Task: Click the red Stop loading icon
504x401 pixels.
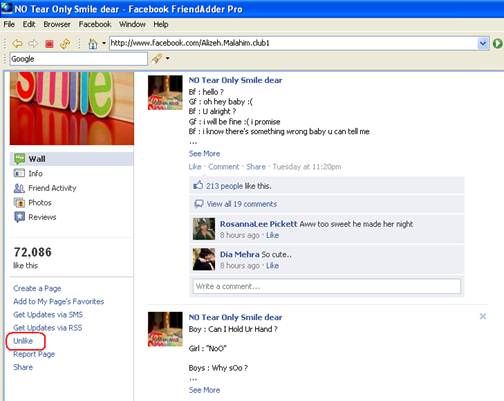Action: coord(49,44)
